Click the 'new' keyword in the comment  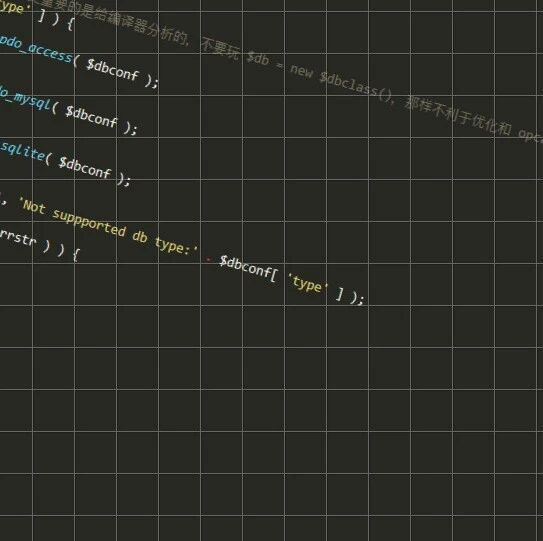pos(301,71)
